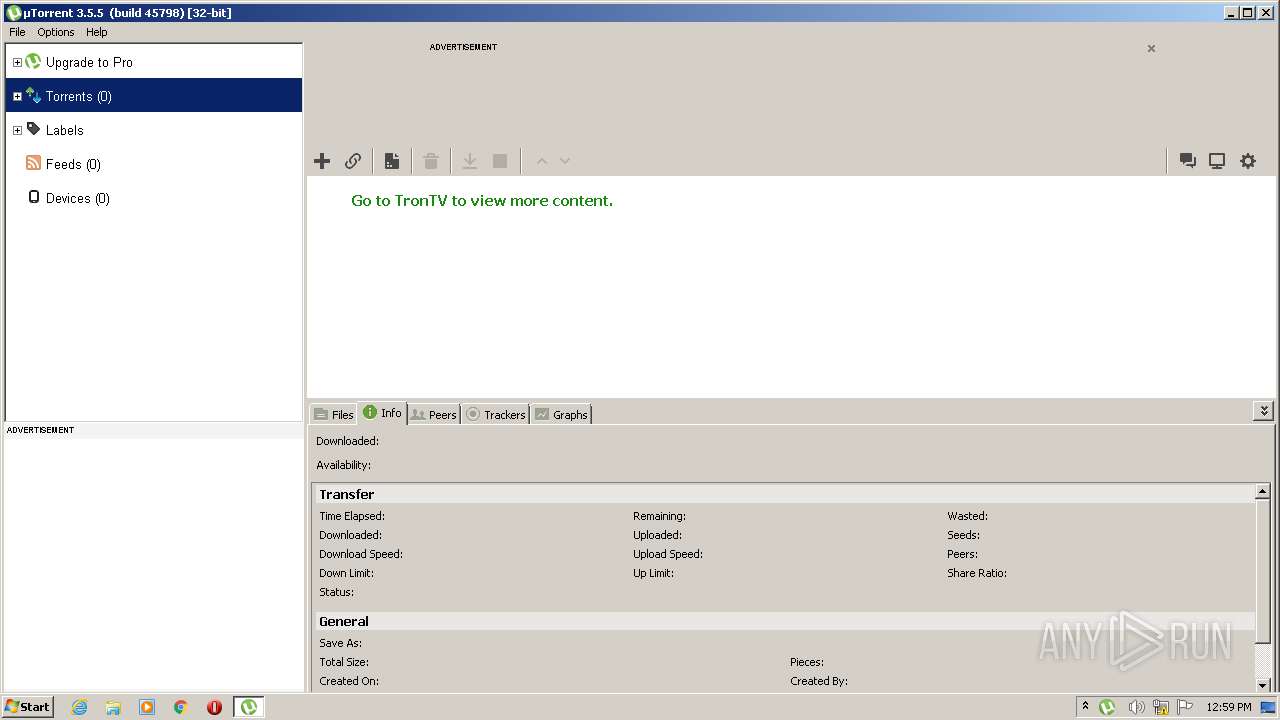Click the Availability label

pyautogui.click(x=343, y=465)
